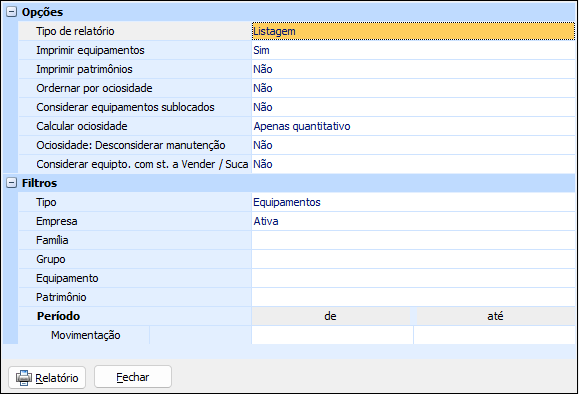Click the Fechar button

click(133, 377)
